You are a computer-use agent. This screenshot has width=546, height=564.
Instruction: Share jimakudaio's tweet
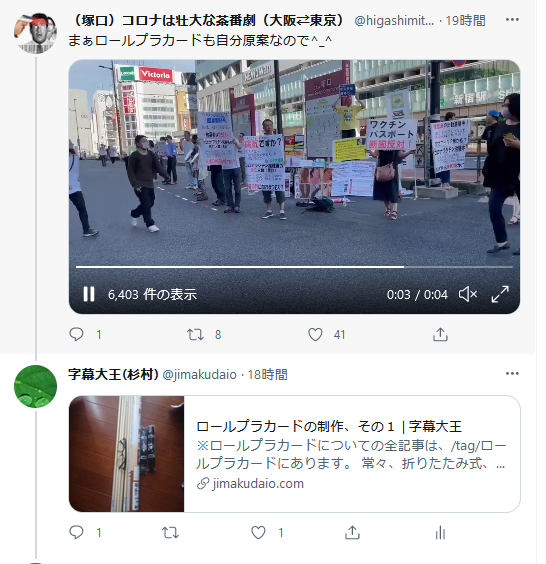[352, 532]
